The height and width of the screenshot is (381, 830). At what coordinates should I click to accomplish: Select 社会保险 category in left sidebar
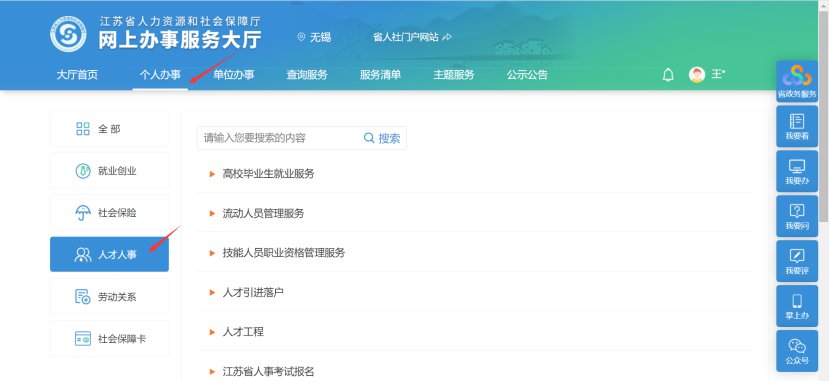point(110,213)
